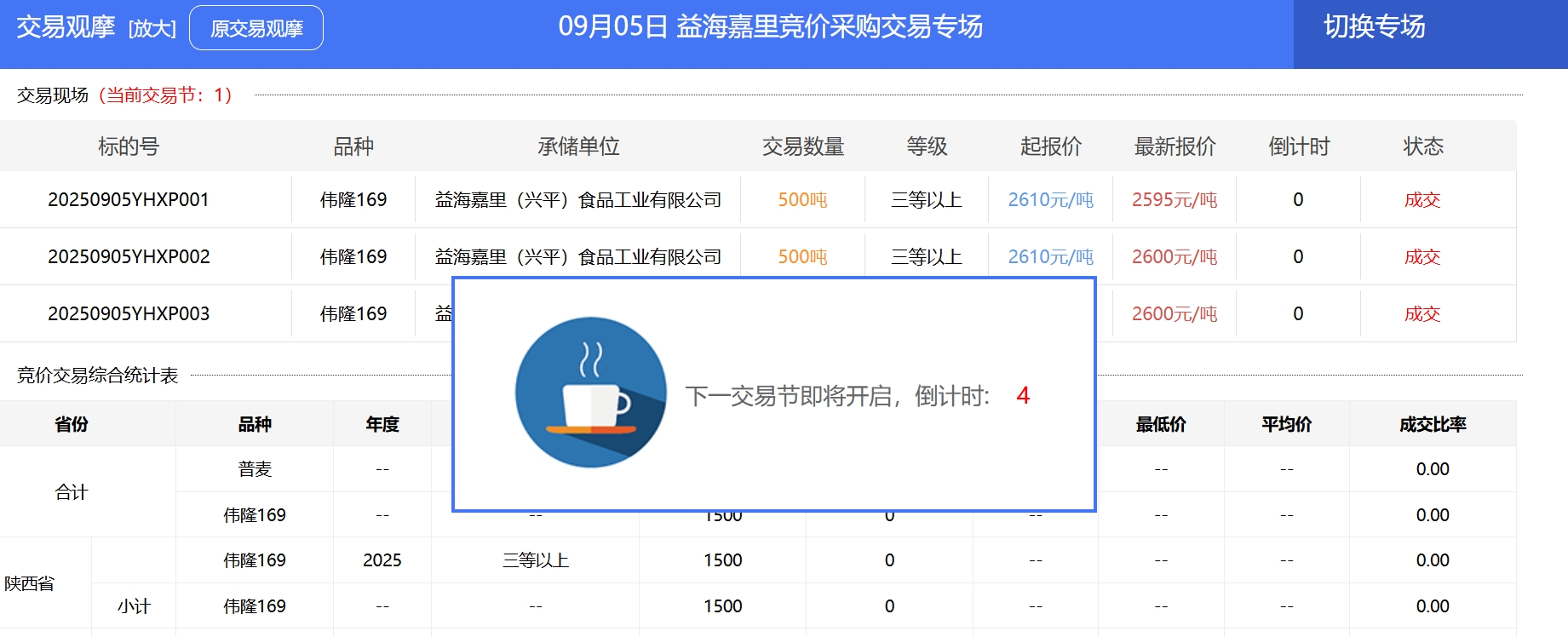Click the 小计 cell
This screenshot has width=1568, height=637.
pyautogui.click(x=134, y=606)
